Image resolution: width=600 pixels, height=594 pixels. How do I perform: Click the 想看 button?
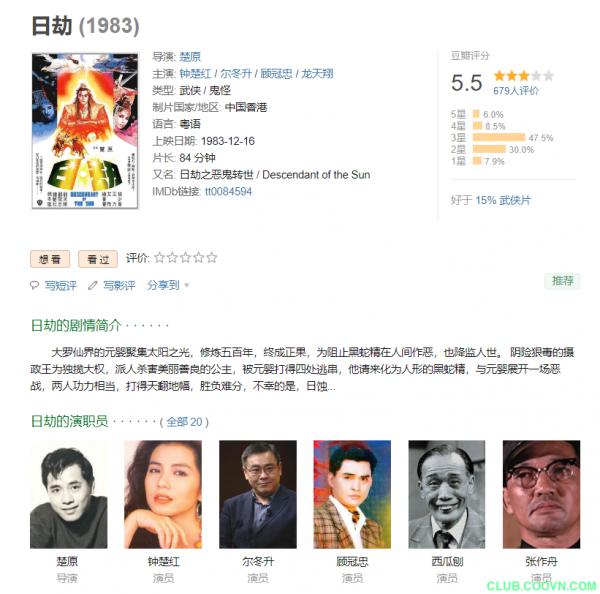pyautogui.click(x=50, y=259)
